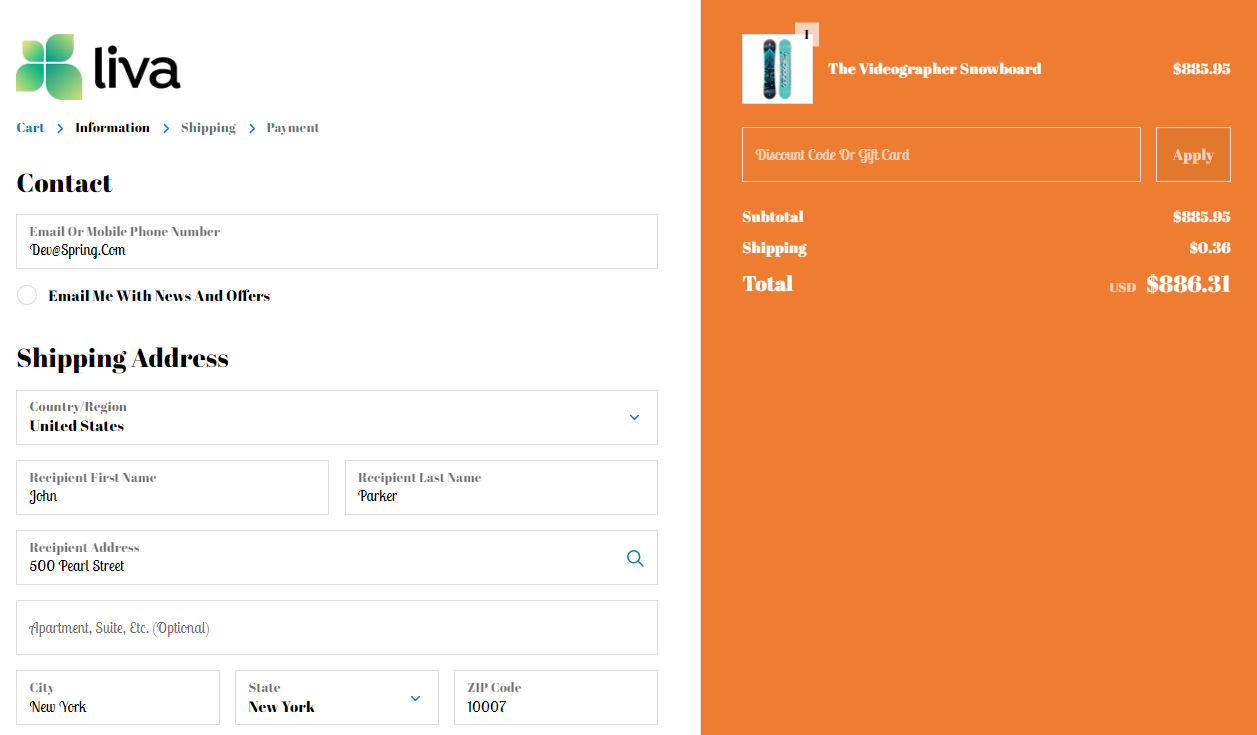
Task: Select the Payment breadcrumb step
Action: click(x=293, y=128)
